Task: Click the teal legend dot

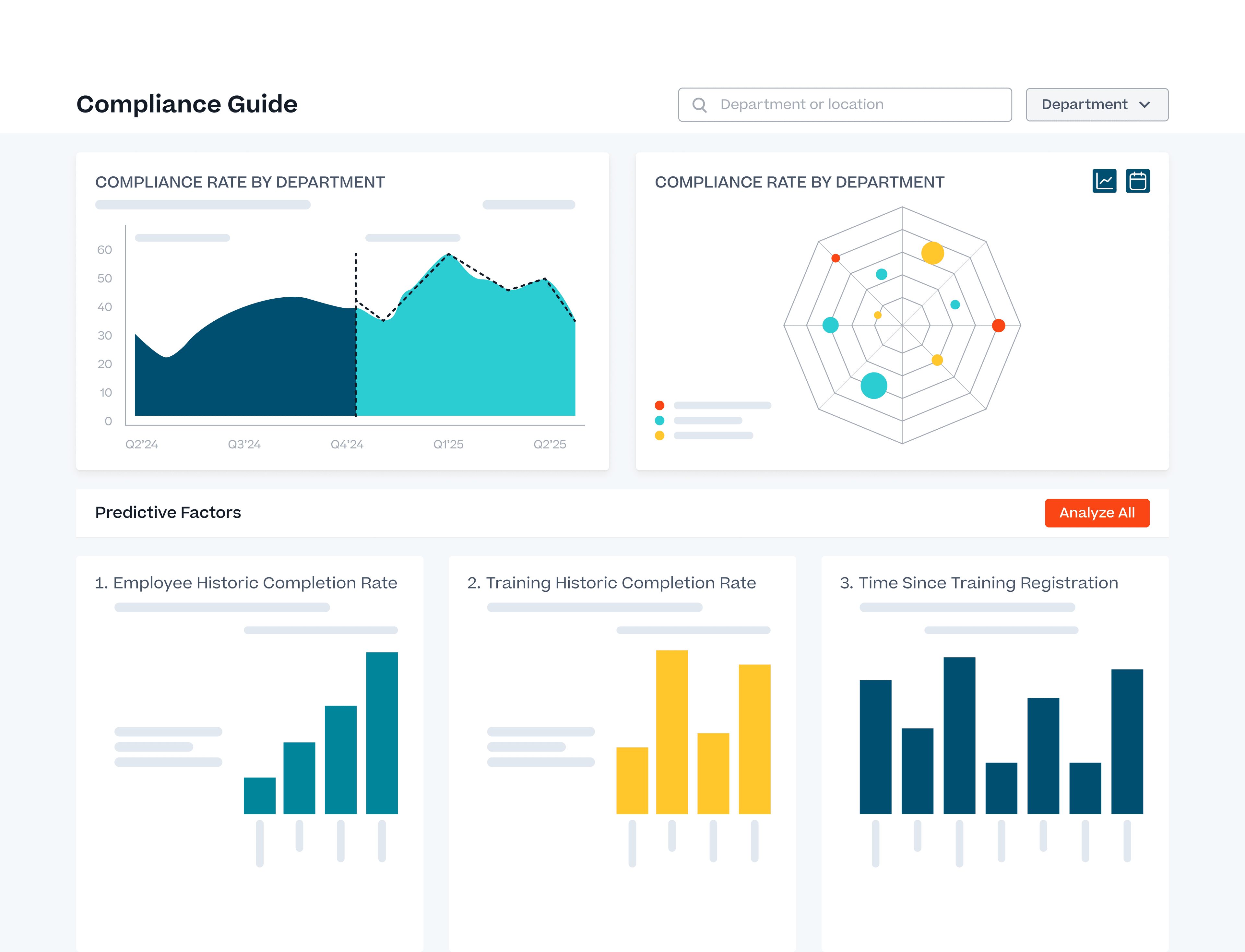Action: coord(659,421)
